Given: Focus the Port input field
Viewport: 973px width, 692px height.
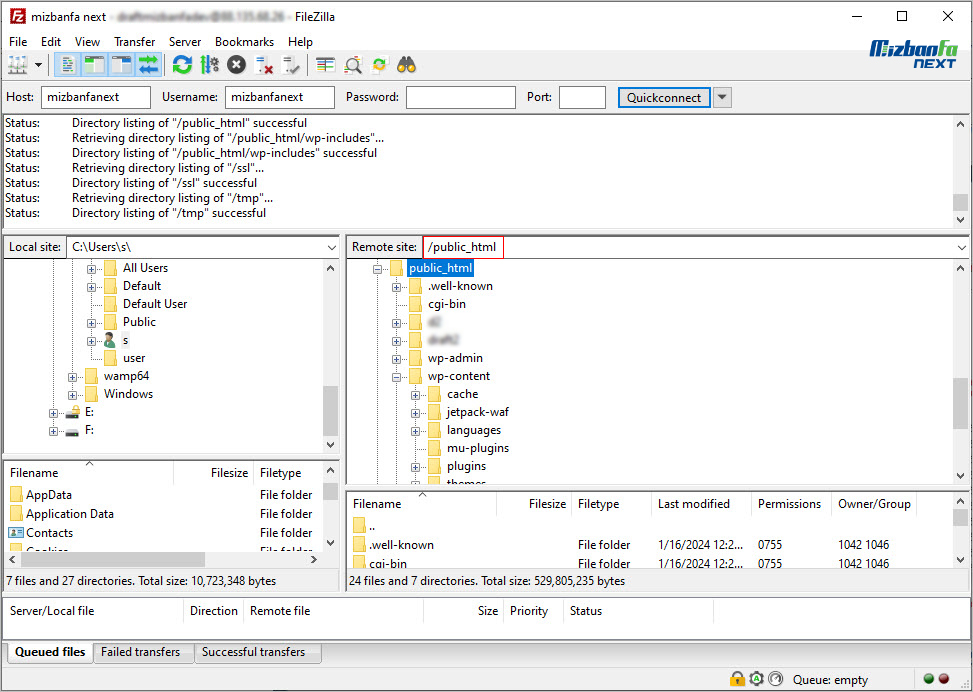Looking at the screenshot, I should [x=582, y=97].
